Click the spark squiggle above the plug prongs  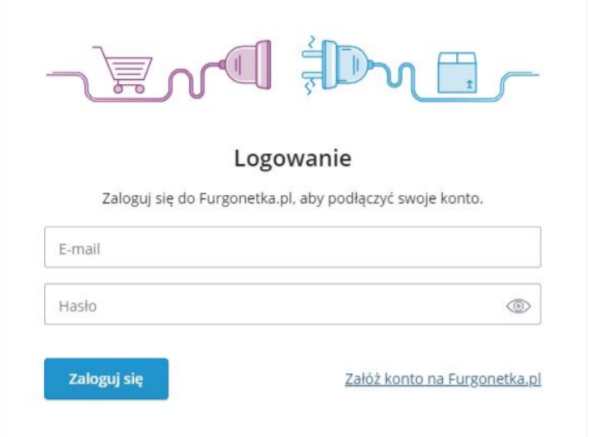tap(312, 42)
